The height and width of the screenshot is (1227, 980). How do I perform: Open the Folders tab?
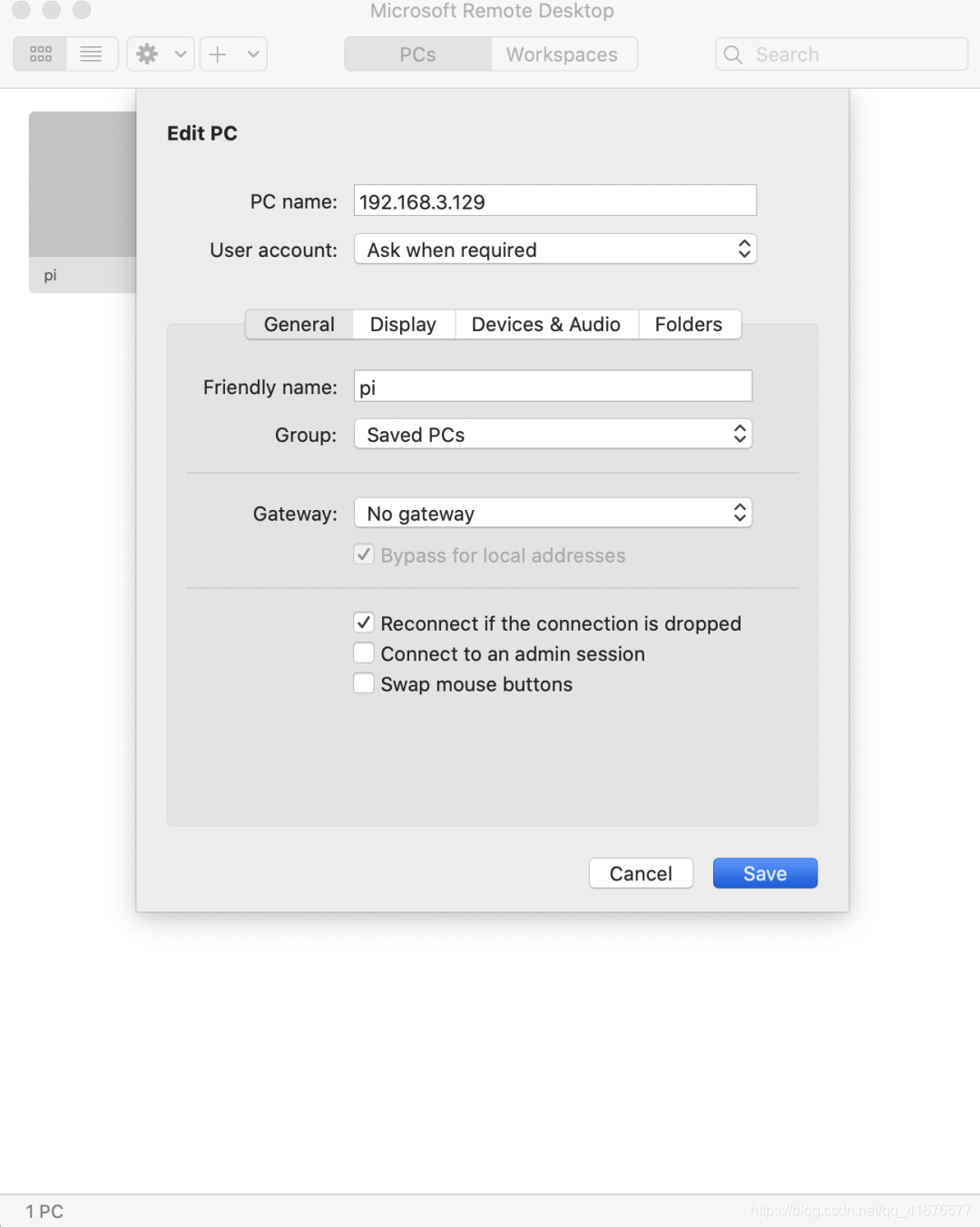click(690, 325)
